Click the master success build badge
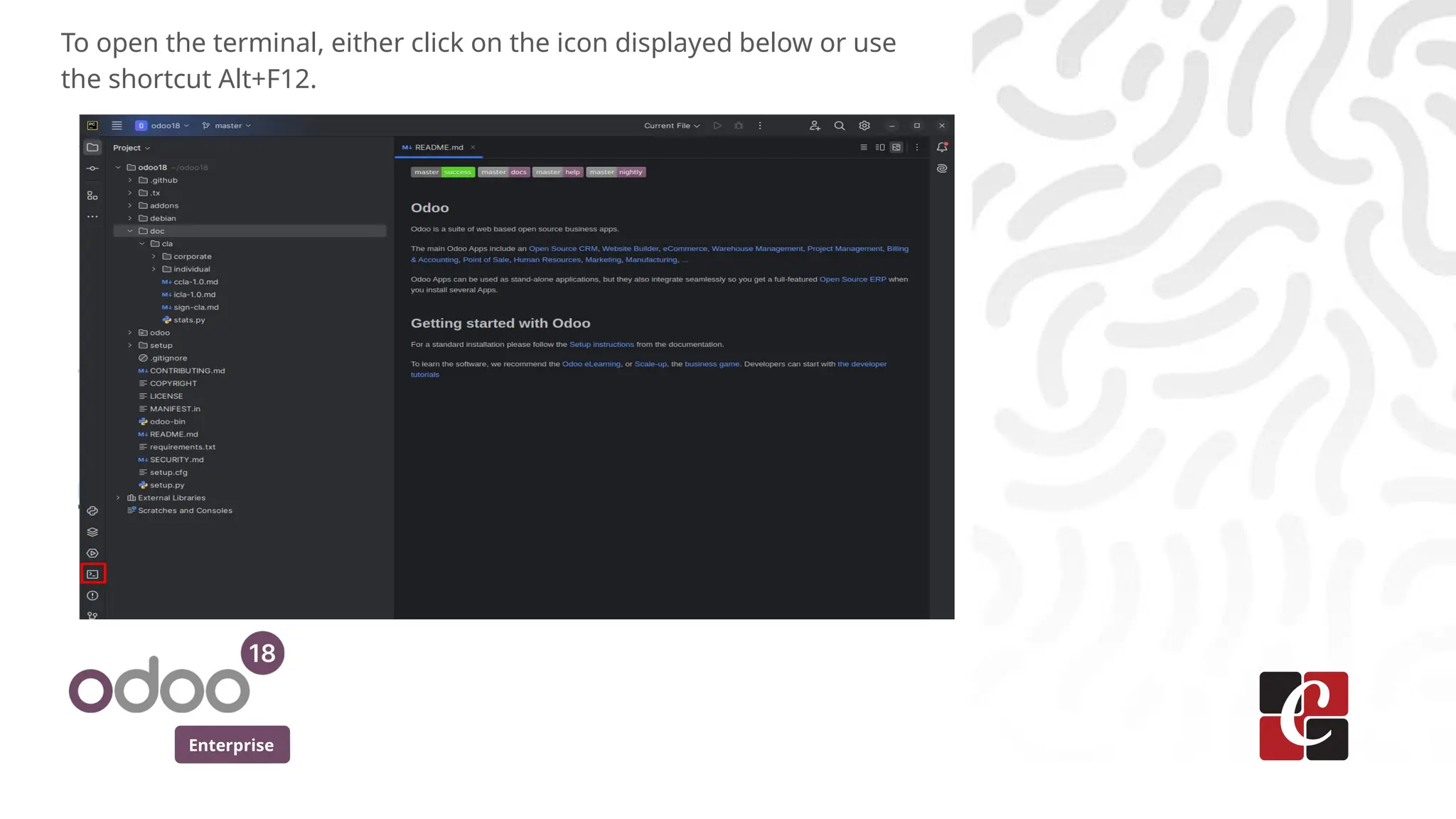The image size is (1456, 819). 443,172
